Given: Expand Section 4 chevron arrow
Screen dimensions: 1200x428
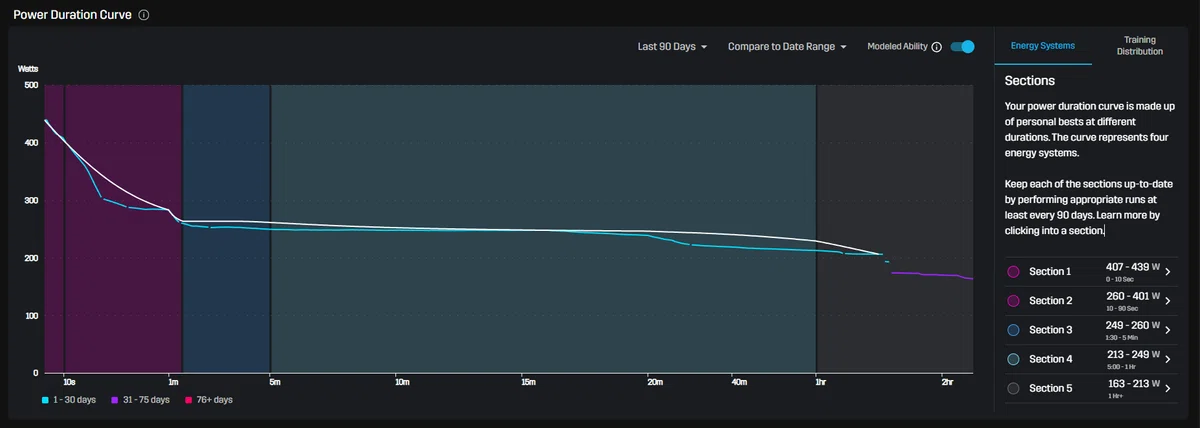Looking at the screenshot, I should (1168, 359).
